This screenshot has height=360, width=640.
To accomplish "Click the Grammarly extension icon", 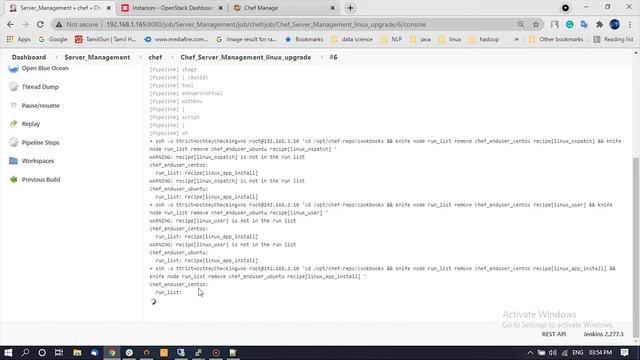I will click(x=569, y=24).
